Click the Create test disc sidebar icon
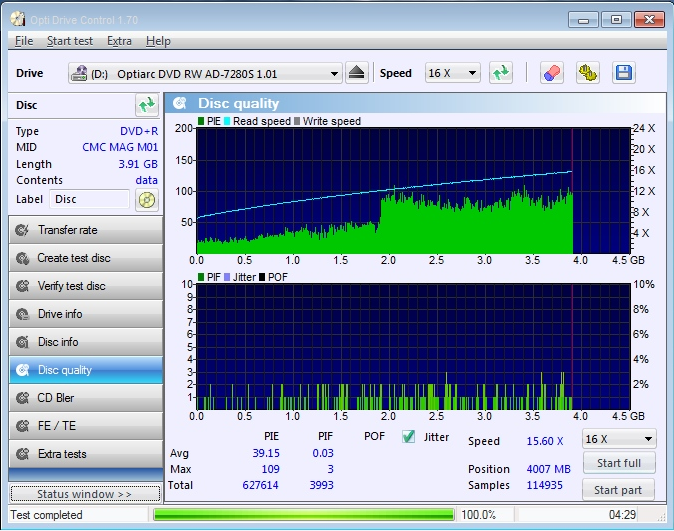Viewport: 674px width, 531px height. (22, 258)
